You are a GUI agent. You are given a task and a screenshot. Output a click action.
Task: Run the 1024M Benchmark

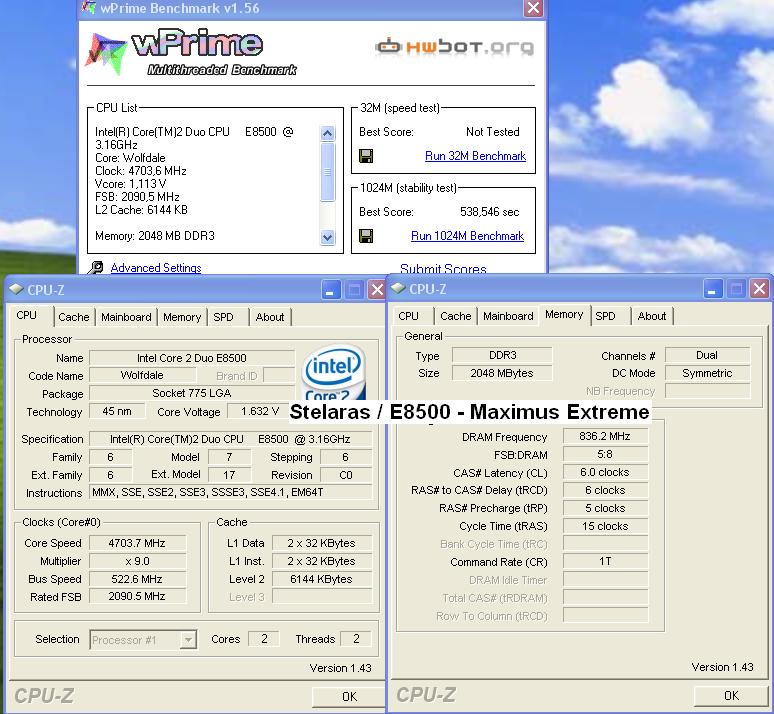[467, 236]
